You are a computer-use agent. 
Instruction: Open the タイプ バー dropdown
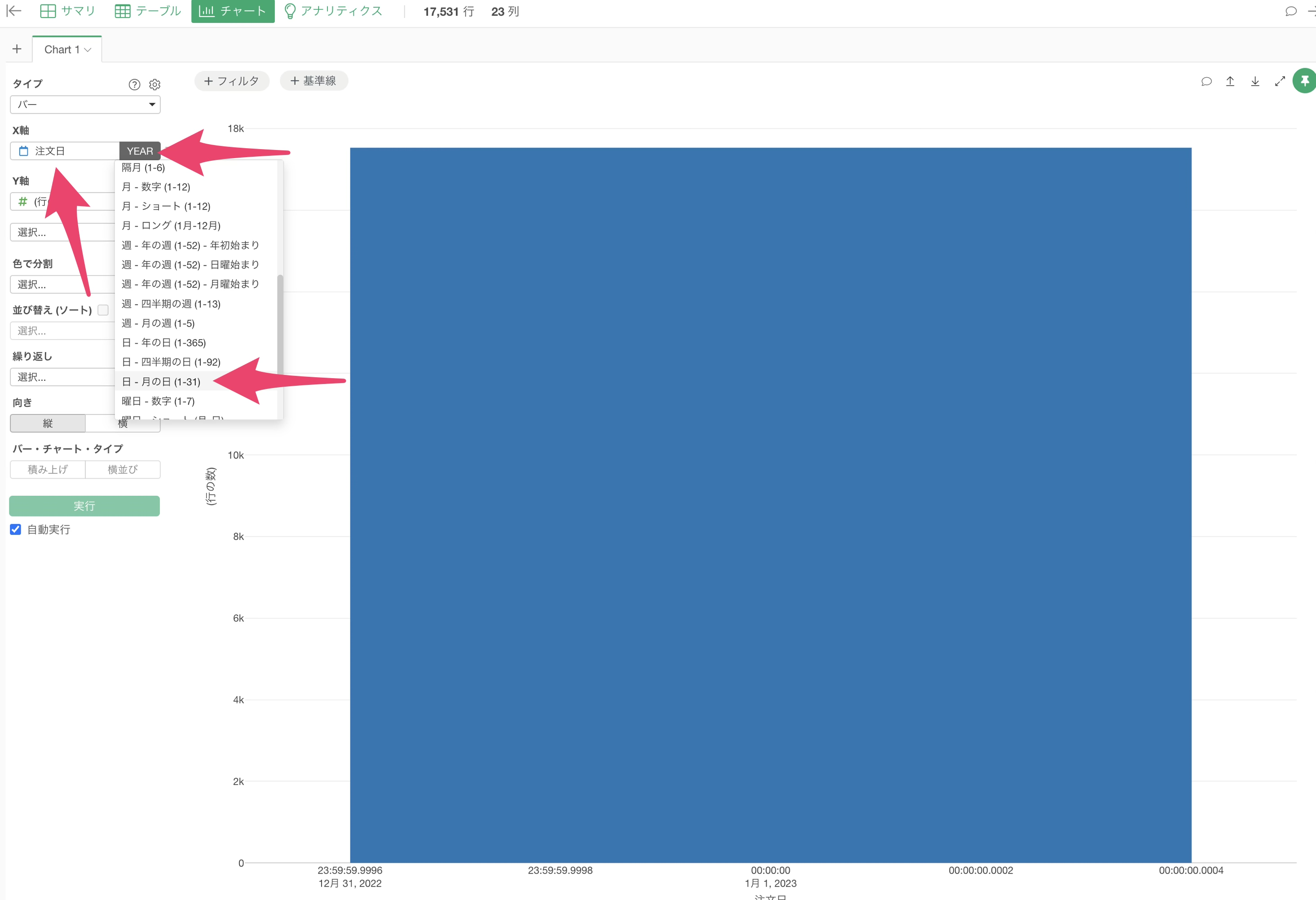85,104
